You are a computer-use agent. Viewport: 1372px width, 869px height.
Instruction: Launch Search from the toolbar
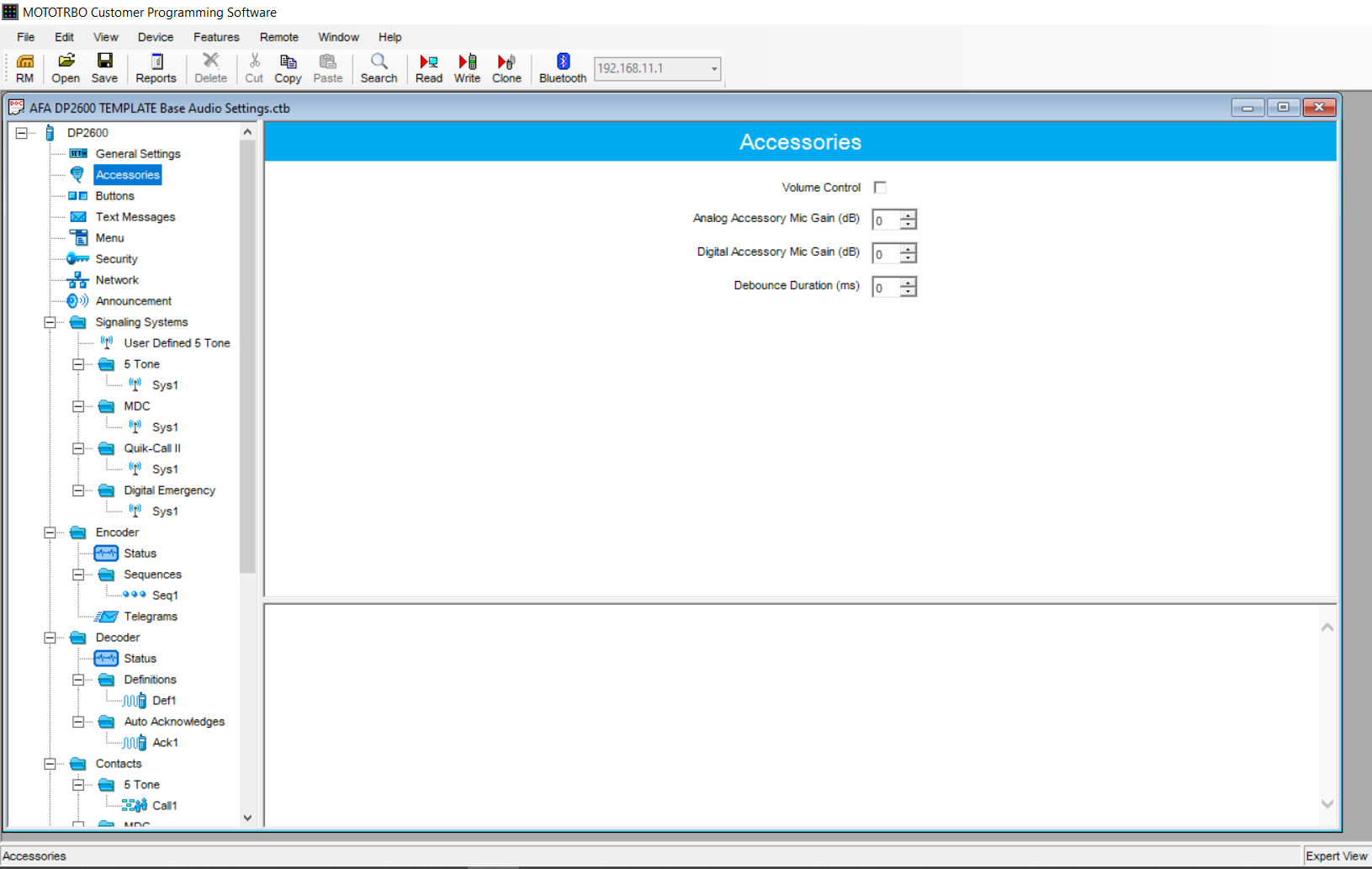coord(379,68)
